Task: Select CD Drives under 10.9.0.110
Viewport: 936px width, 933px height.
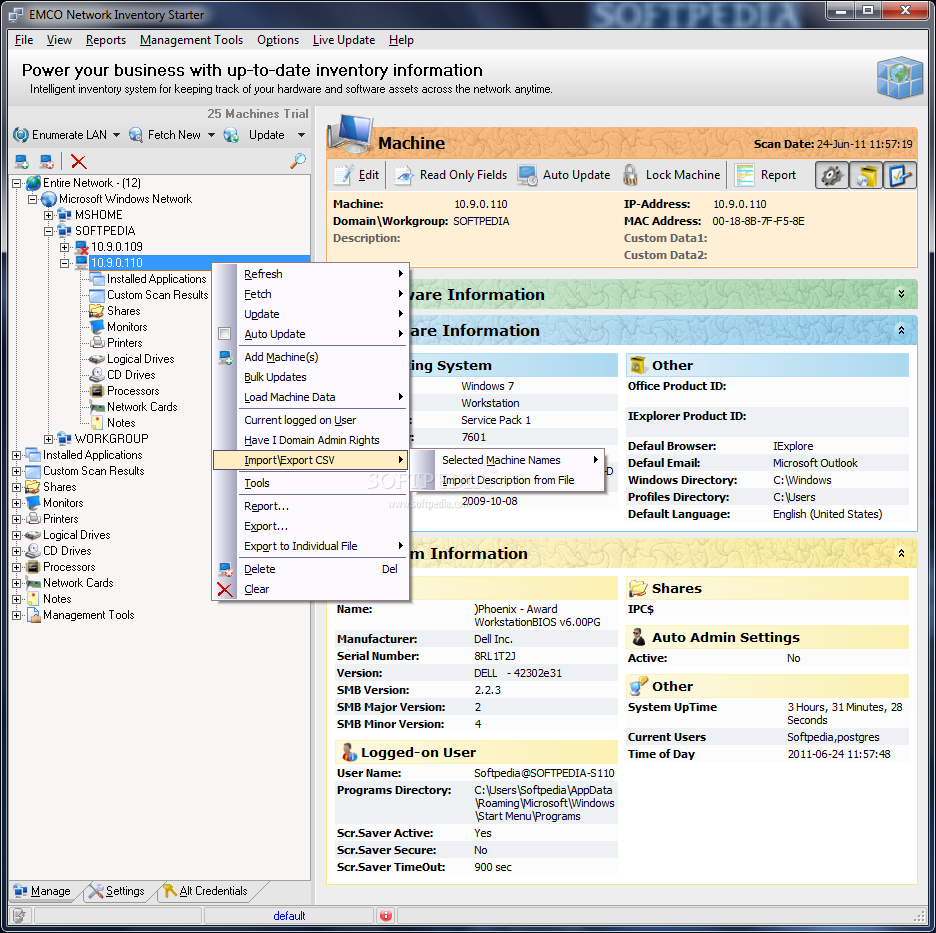Action: coord(131,375)
